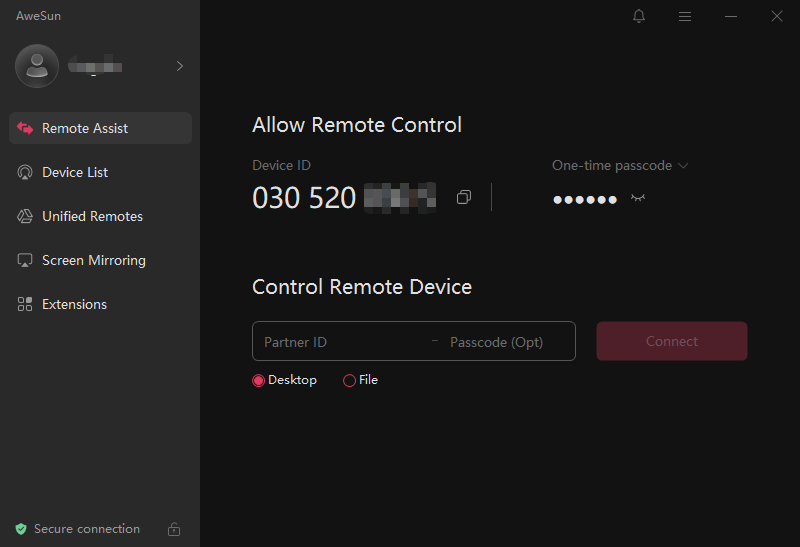Copy the Device ID with copy icon
Screen dimensions: 800x547
(x=464, y=197)
